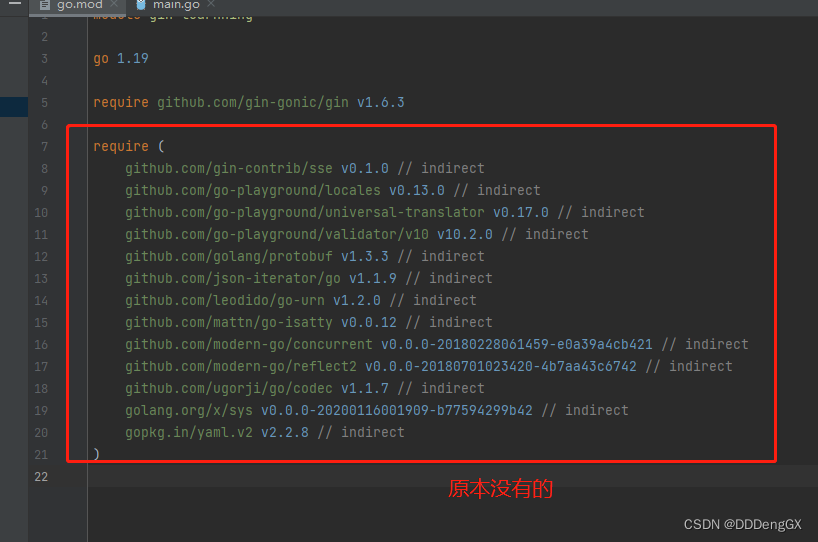The width and height of the screenshot is (818, 542).
Task: Click the 'require (' block opening line
Action: pos(129,147)
